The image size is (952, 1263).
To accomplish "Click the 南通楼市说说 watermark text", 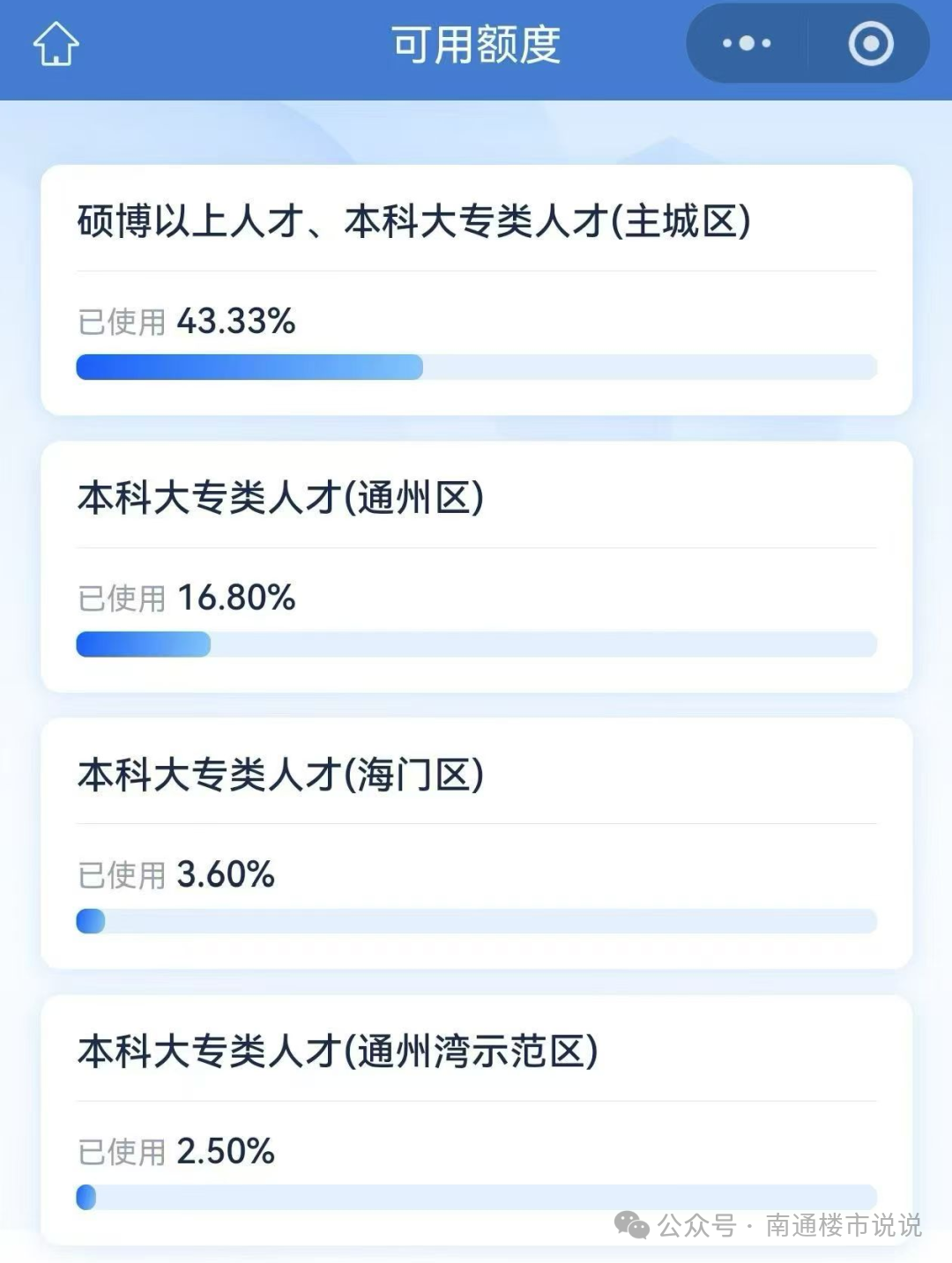I will pos(843,1225).
